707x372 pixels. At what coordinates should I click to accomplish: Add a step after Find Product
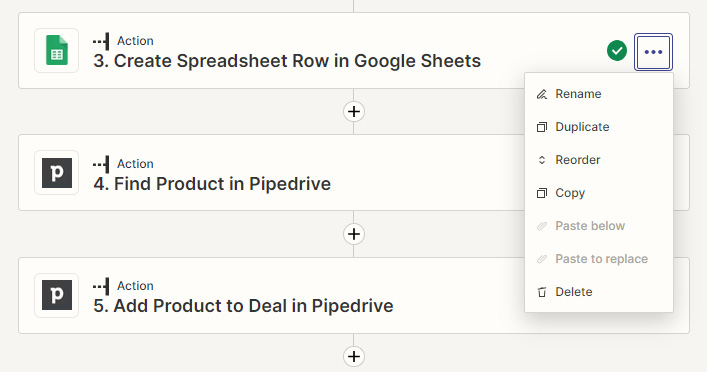pos(354,234)
